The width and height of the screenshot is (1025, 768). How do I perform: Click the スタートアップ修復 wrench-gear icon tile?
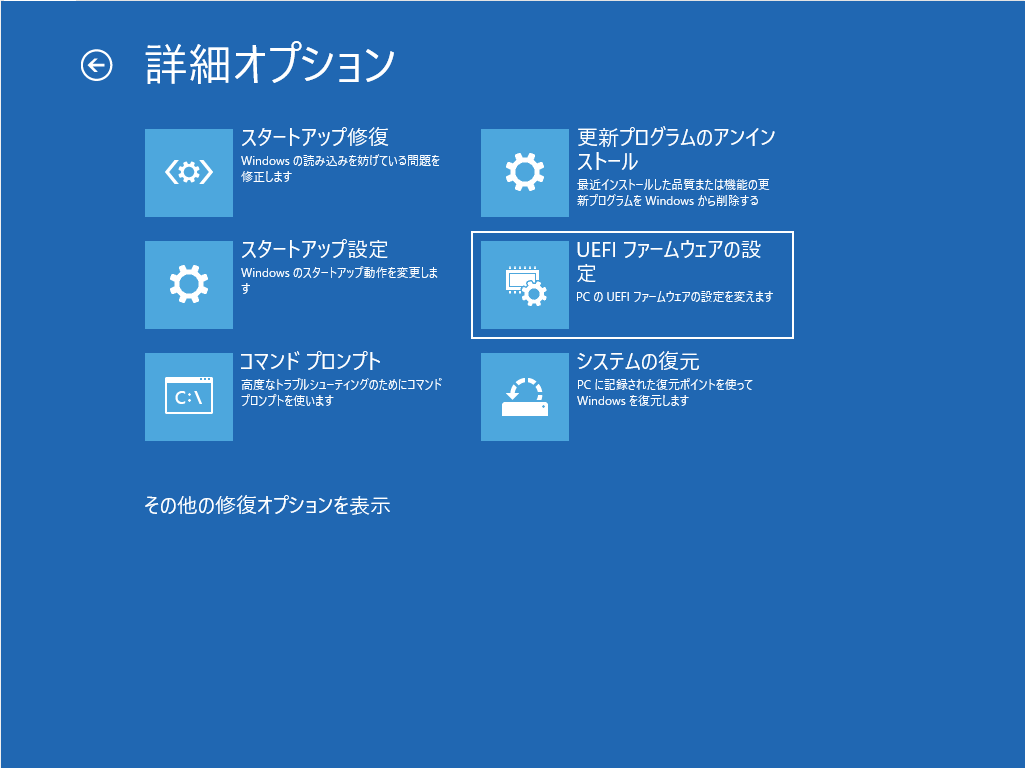pos(189,173)
